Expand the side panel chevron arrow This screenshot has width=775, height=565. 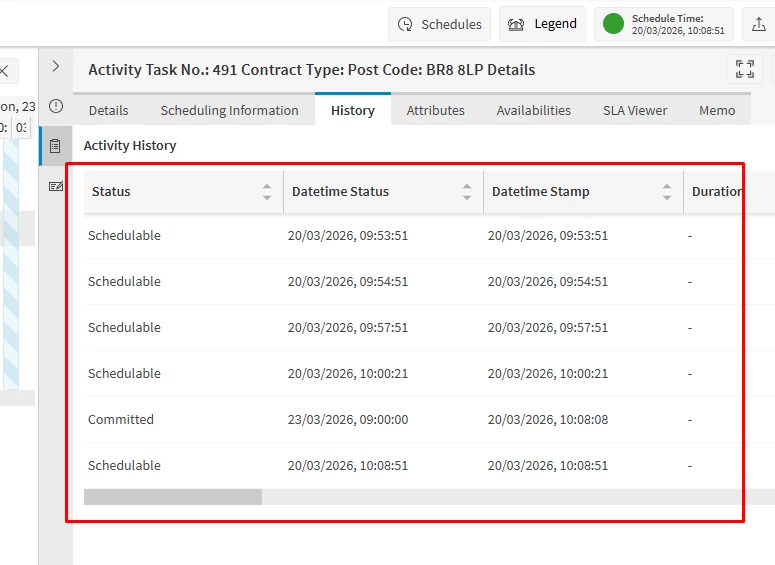[x=56, y=66]
